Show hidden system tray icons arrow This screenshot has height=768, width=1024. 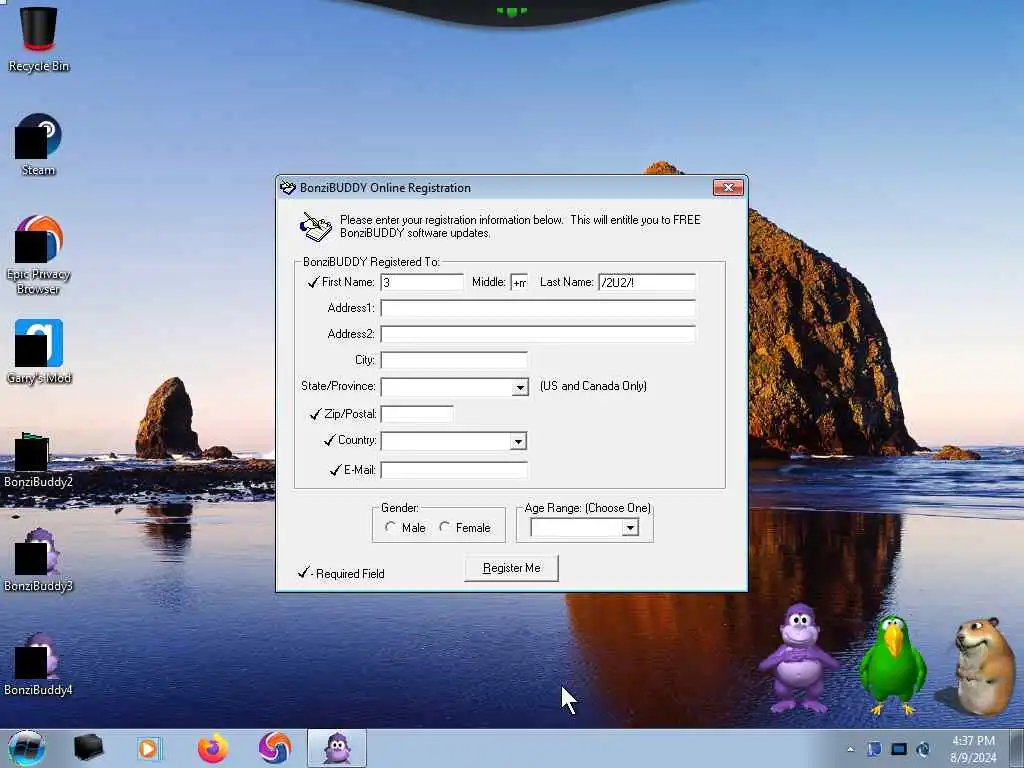pyautogui.click(x=850, y=749)
